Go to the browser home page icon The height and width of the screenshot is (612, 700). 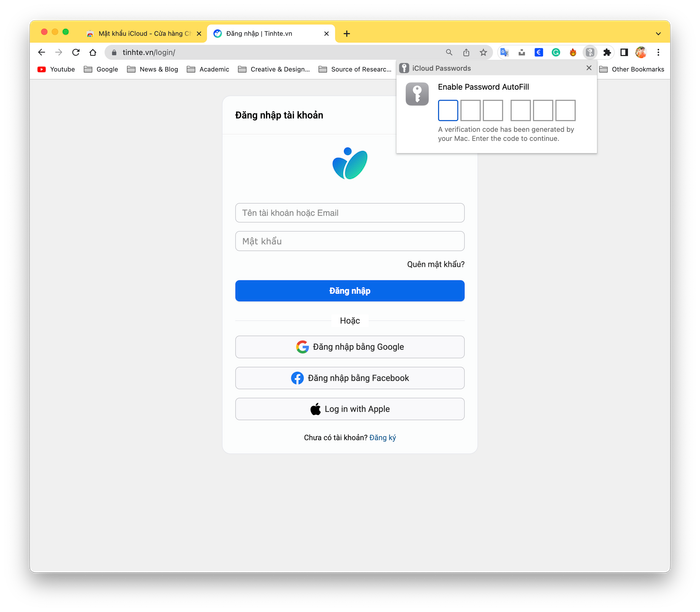(x=93, y=52)
